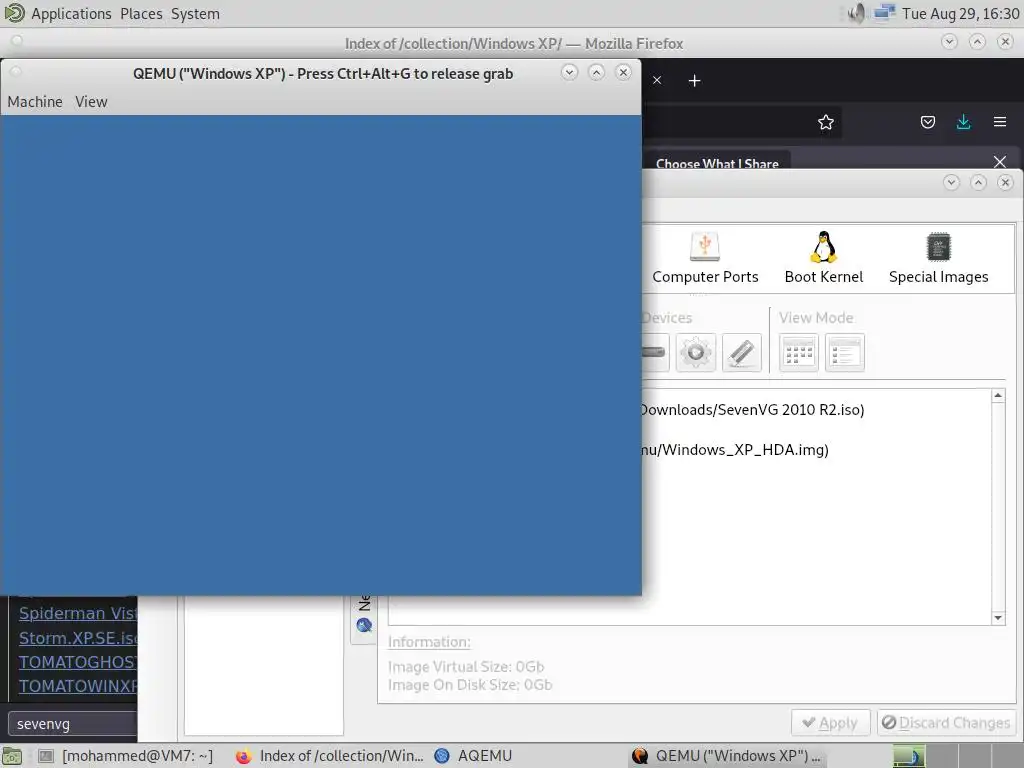This screenshot has width=1024, height=768.
Task: Bookmark page with Firefox star icon
Action: point(825,122)
